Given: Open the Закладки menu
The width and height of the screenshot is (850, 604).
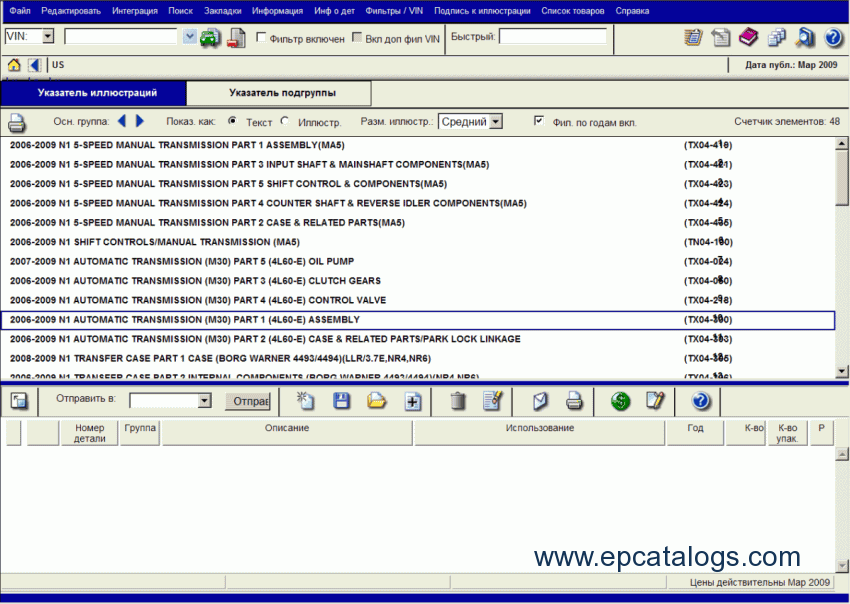Looking at the screenshot, I should [221, 10].
